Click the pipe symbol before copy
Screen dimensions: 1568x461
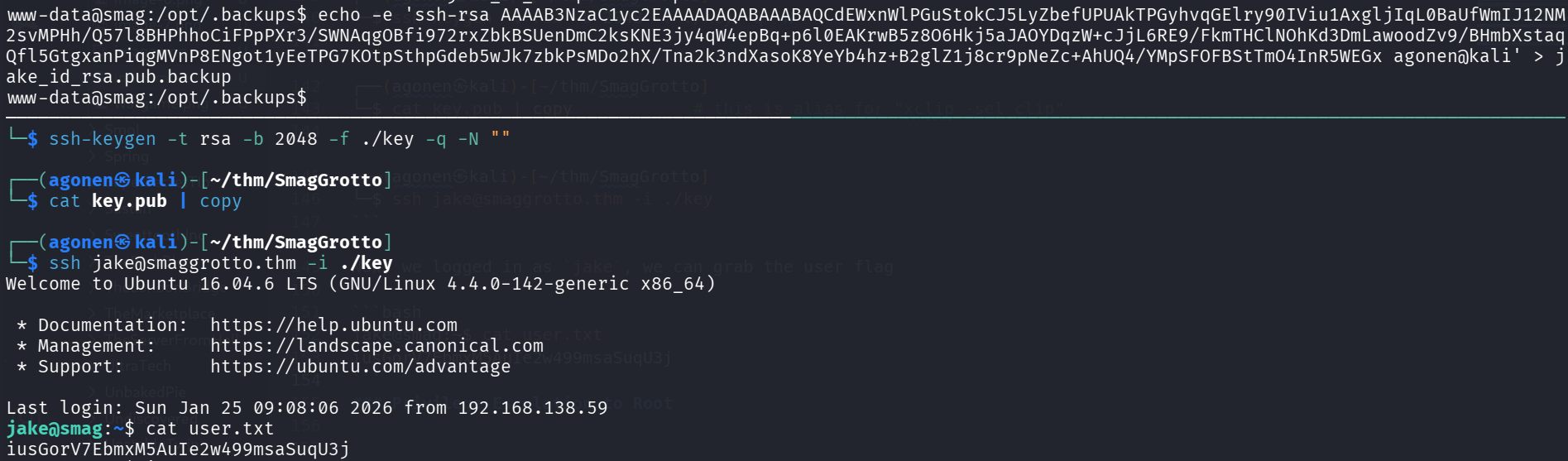click(183, 201)
